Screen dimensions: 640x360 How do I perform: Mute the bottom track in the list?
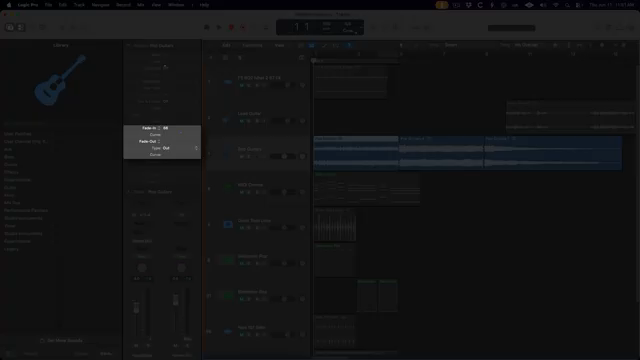(x=242, y=335)
